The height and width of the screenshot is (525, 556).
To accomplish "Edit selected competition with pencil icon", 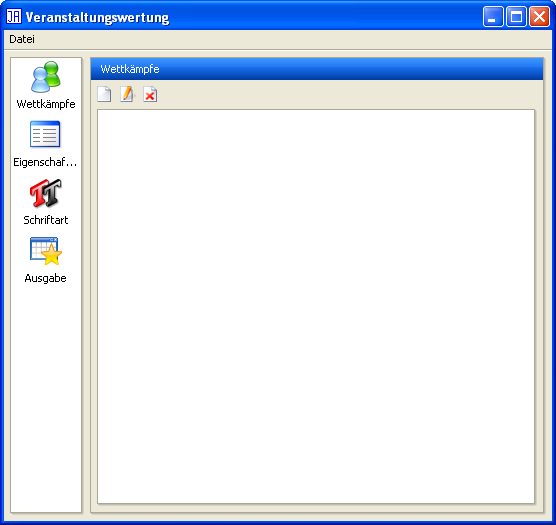I will [127, 94].
